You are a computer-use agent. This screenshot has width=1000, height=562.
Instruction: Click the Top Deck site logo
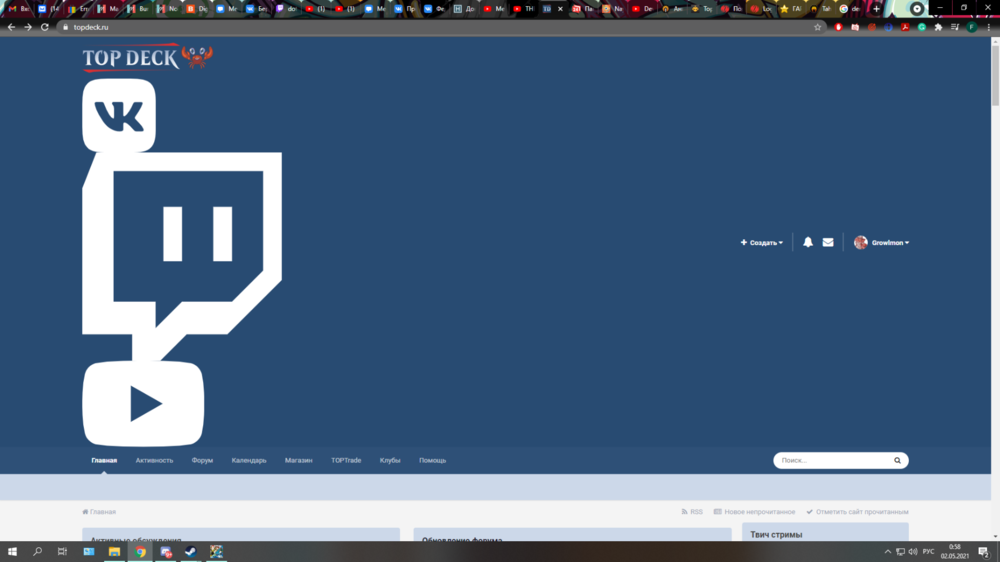[147, 57]
